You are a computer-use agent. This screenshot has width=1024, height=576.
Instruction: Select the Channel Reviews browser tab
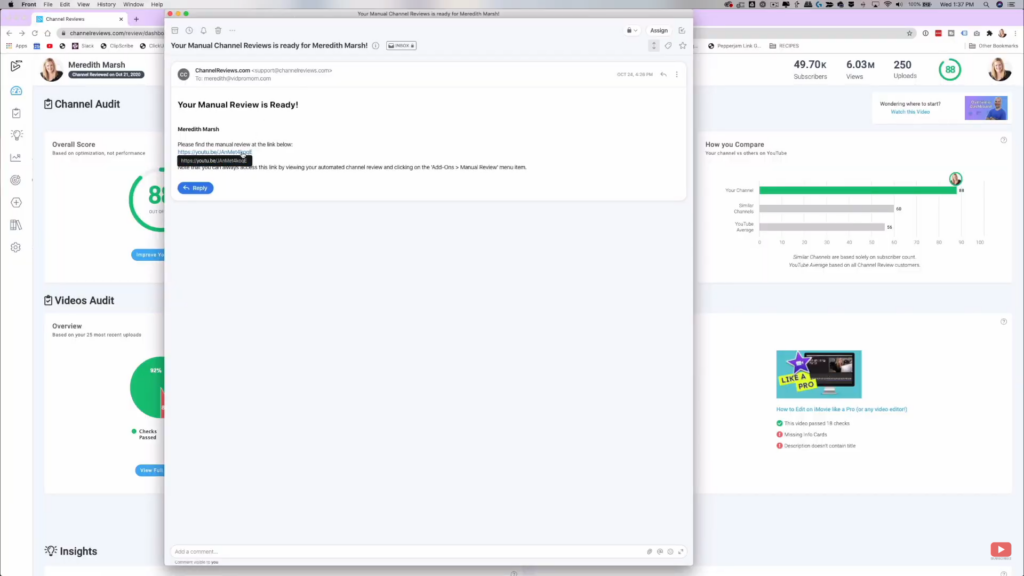click(79, 20)
